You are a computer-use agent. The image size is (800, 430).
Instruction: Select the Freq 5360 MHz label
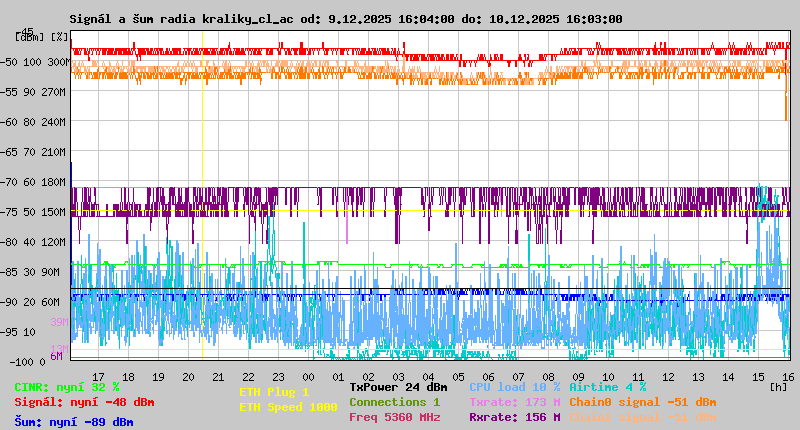tap(394, 417)
